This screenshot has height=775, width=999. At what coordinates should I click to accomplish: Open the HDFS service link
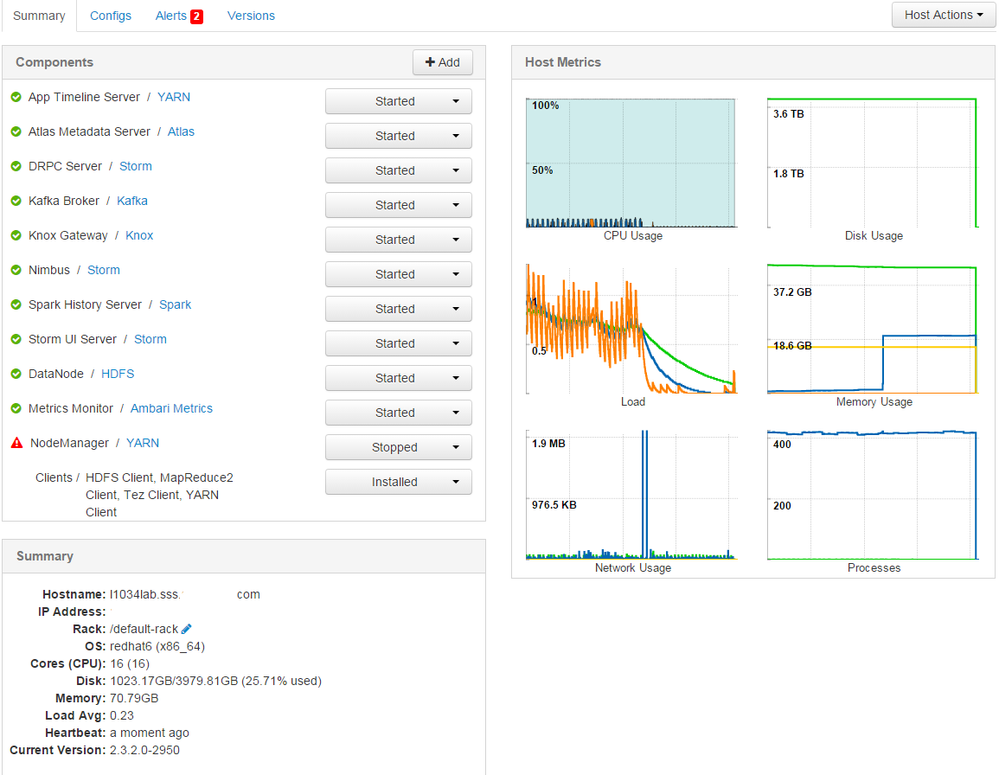click(x=117, y=374)
